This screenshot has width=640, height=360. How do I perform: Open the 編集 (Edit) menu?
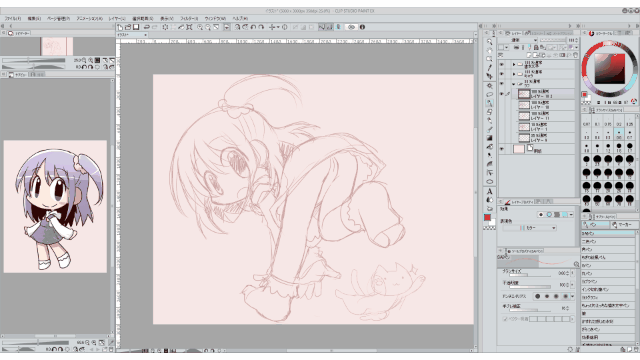[x=34, y=18]
